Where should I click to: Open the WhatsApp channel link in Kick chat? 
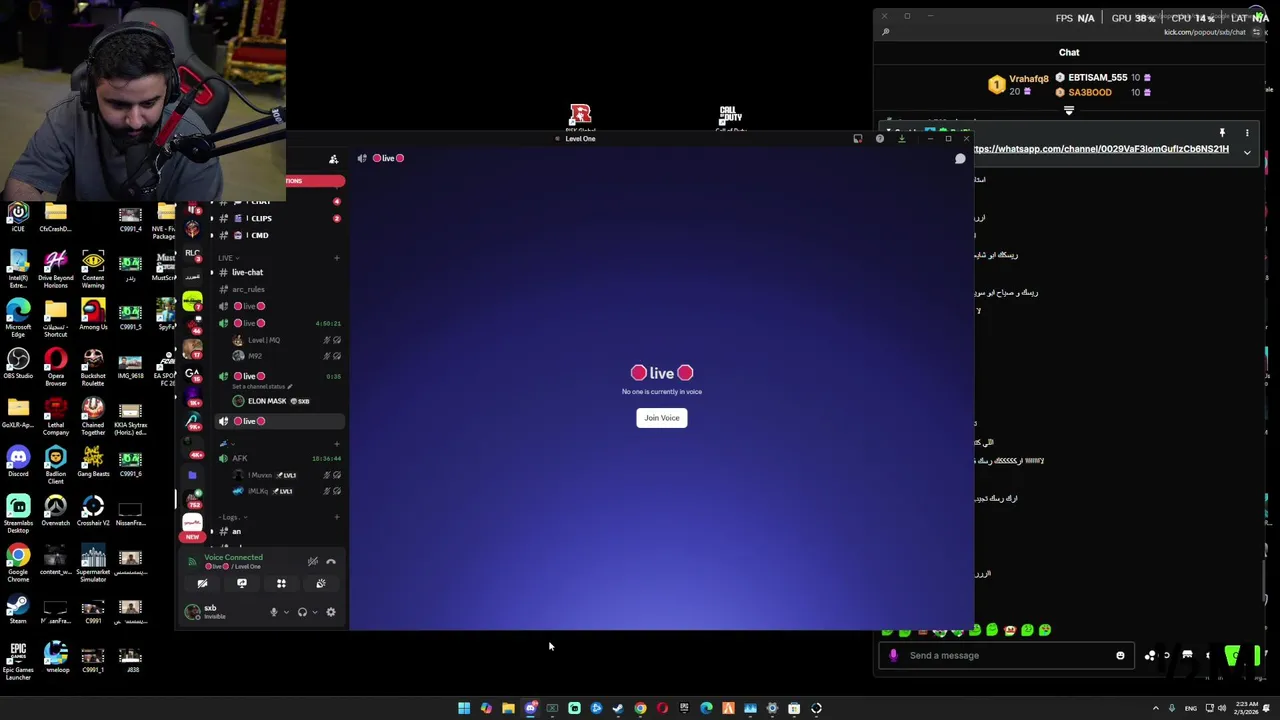1100,149
